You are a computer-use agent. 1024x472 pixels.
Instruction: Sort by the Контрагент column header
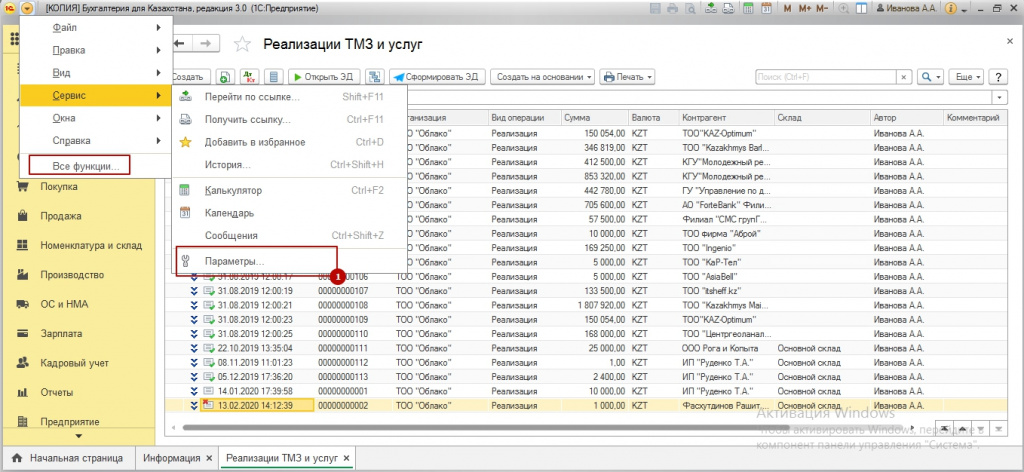pos(726,118)
